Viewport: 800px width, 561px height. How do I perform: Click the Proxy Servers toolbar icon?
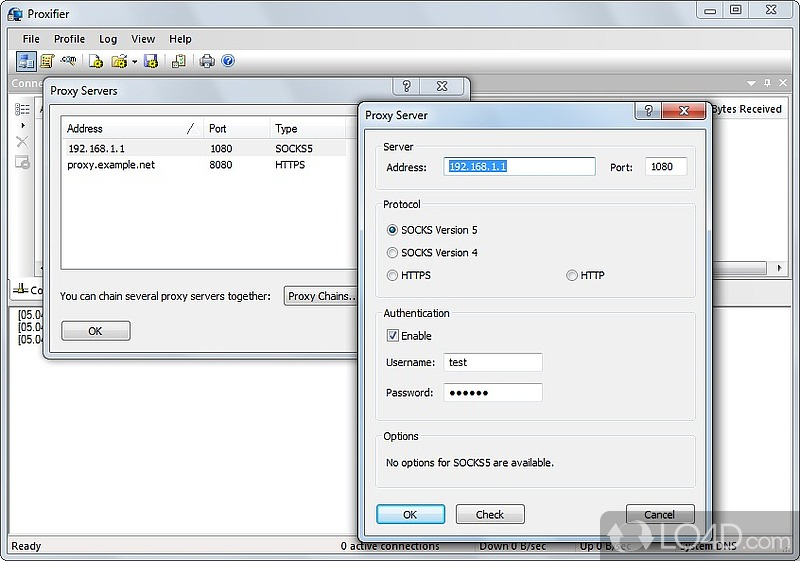click(25, 62)
